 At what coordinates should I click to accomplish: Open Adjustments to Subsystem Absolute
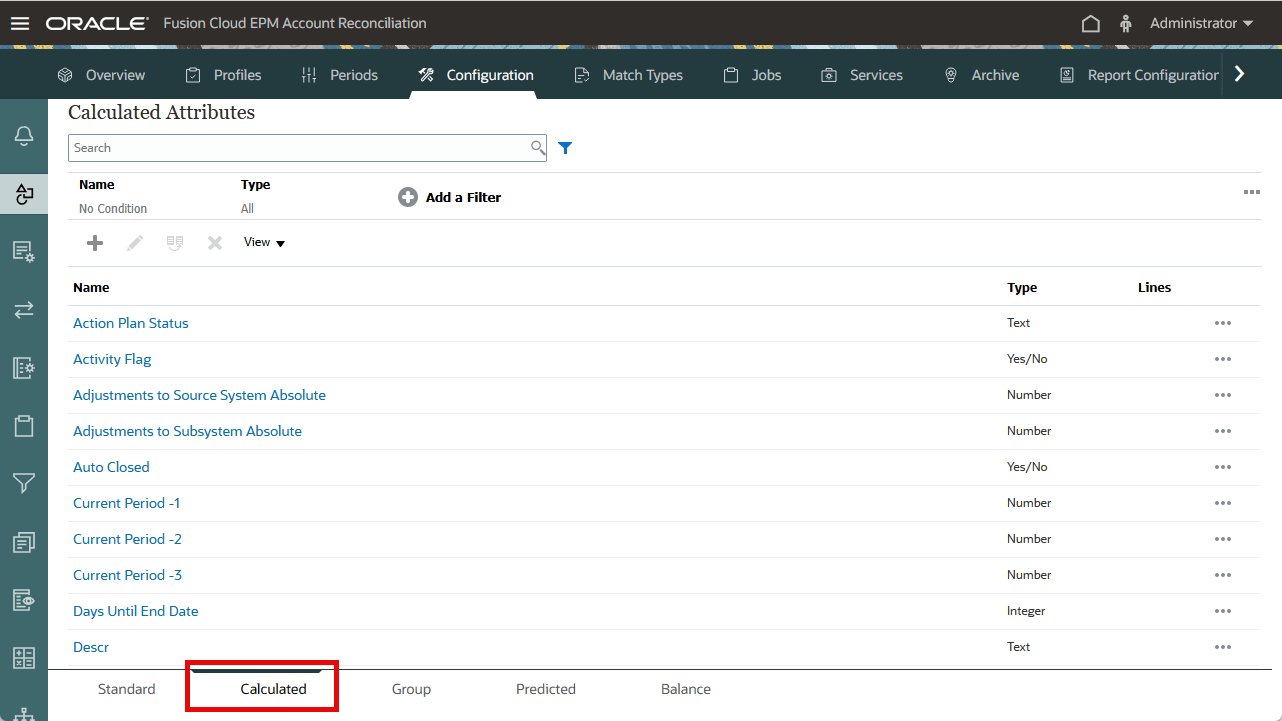tap(187, 431)
